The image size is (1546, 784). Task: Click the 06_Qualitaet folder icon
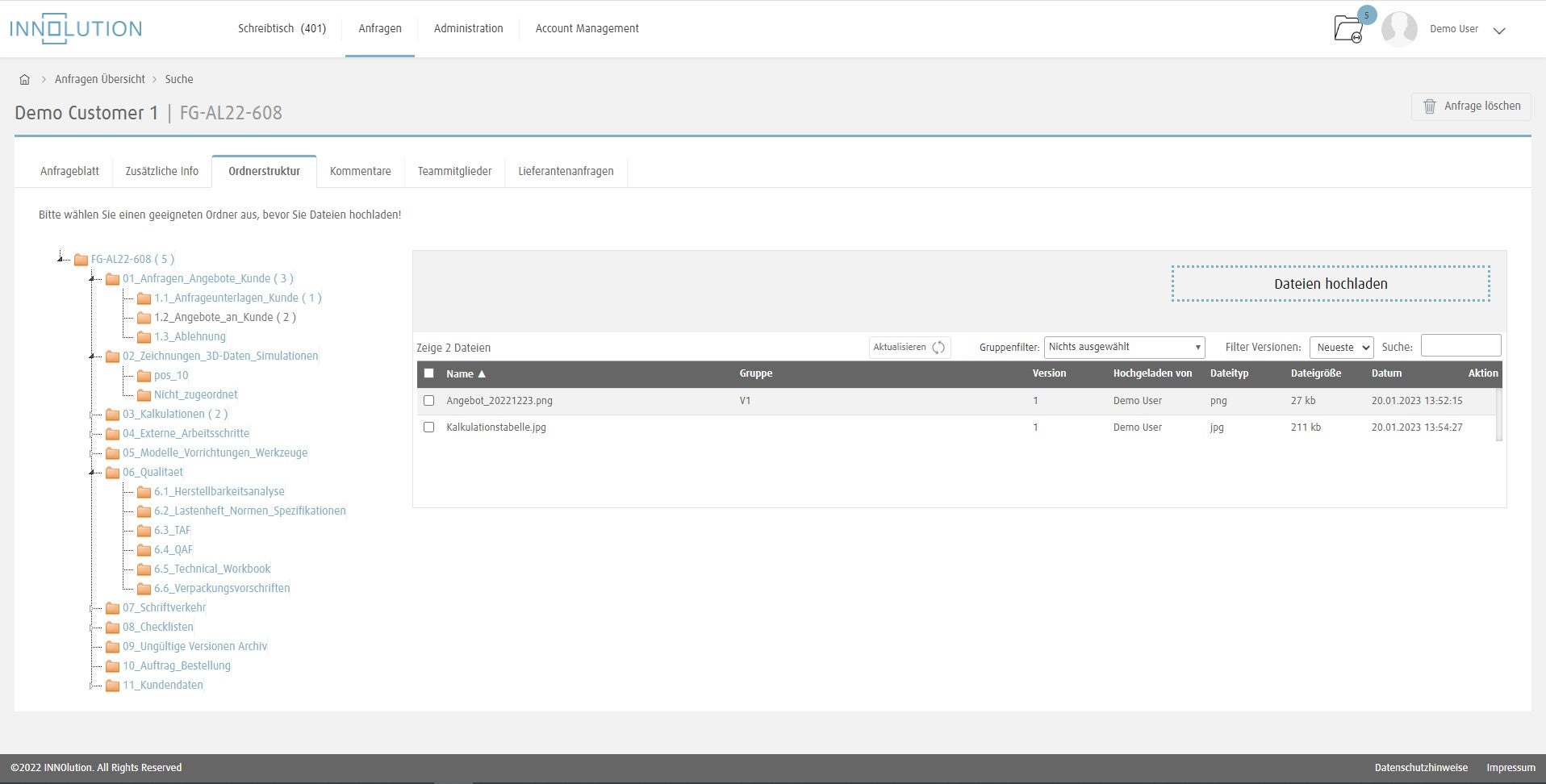coord(112,473)
